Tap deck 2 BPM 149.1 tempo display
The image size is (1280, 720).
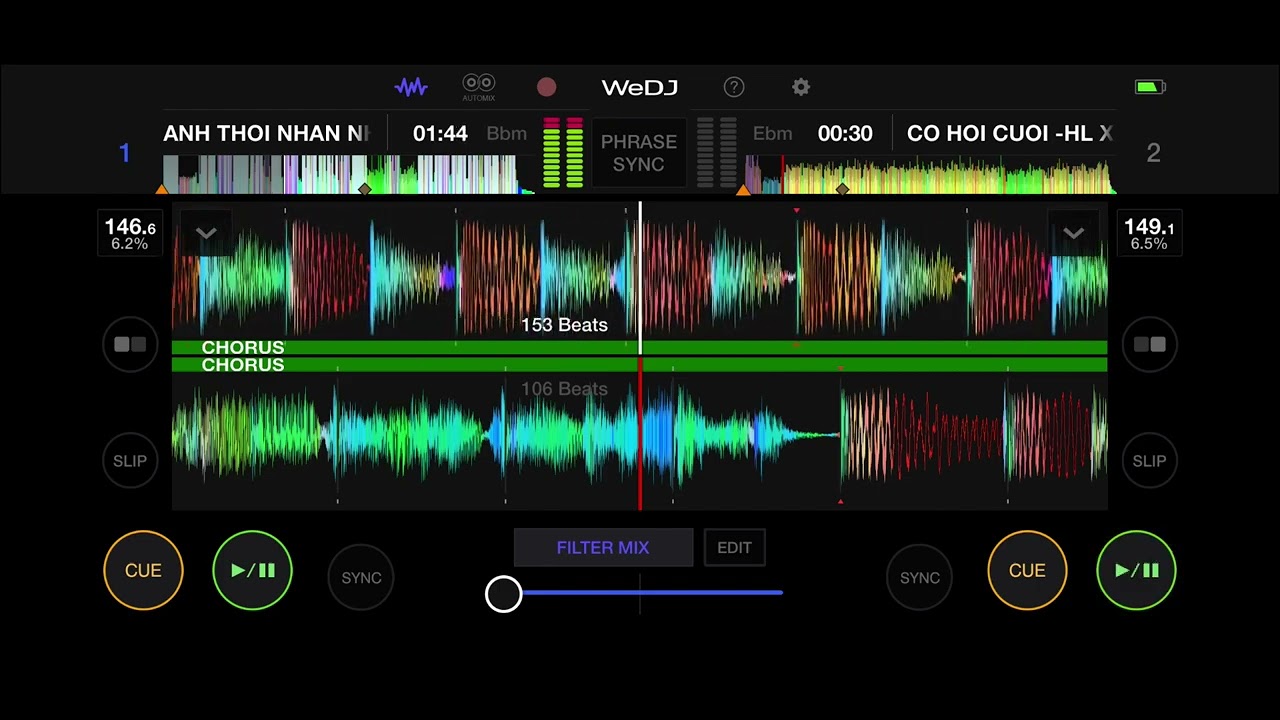(1149, 234)
